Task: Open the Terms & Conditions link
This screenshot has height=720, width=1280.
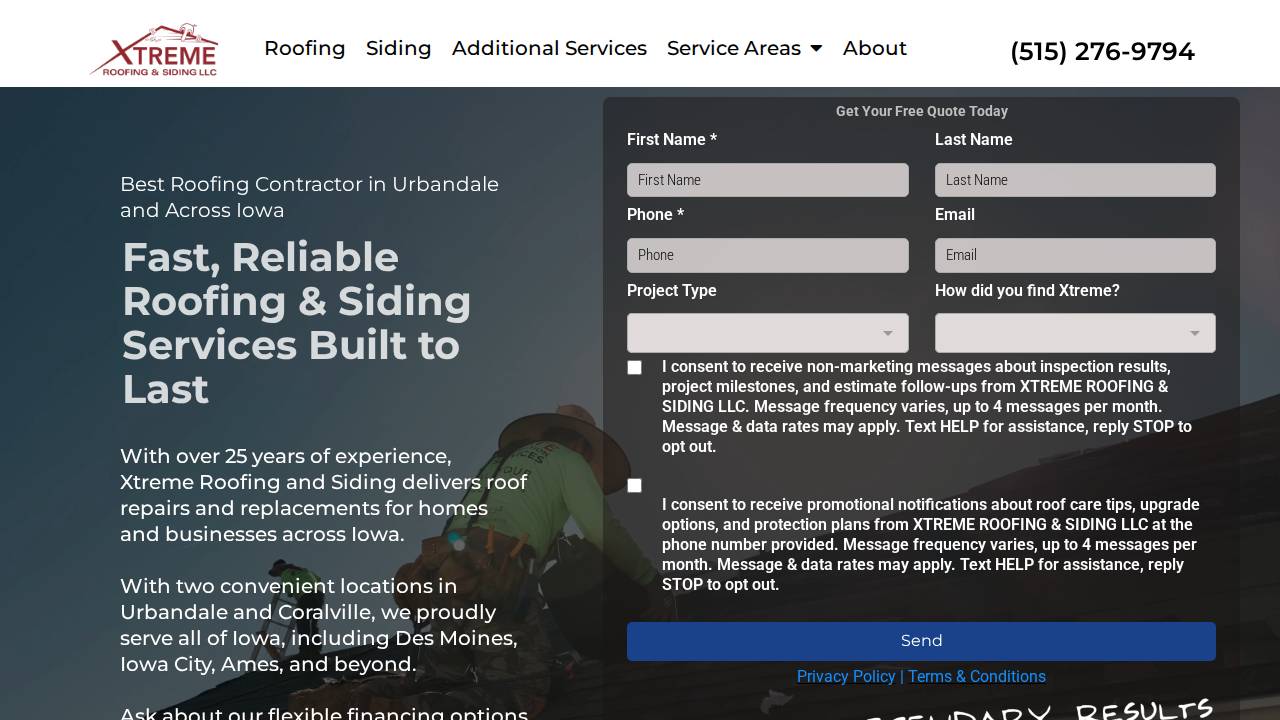Action: [x=977, y=677]
